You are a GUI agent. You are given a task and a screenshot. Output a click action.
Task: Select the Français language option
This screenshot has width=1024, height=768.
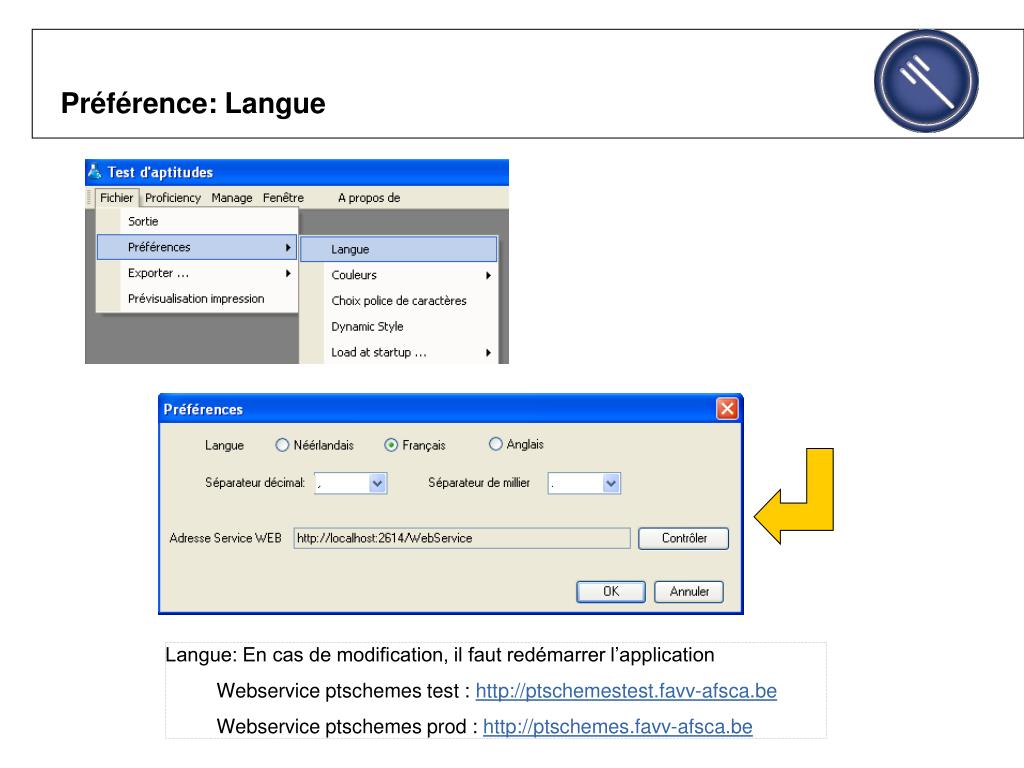click(x=391, y=445)
